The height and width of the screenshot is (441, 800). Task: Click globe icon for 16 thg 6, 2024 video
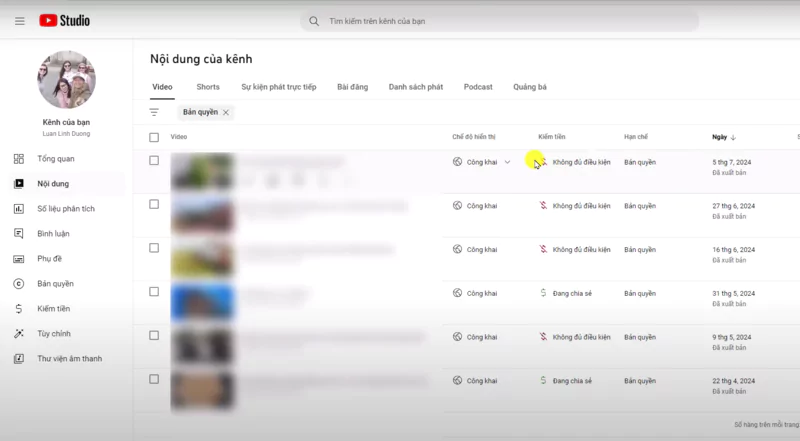pyautogui.click(x=457, y=250)
